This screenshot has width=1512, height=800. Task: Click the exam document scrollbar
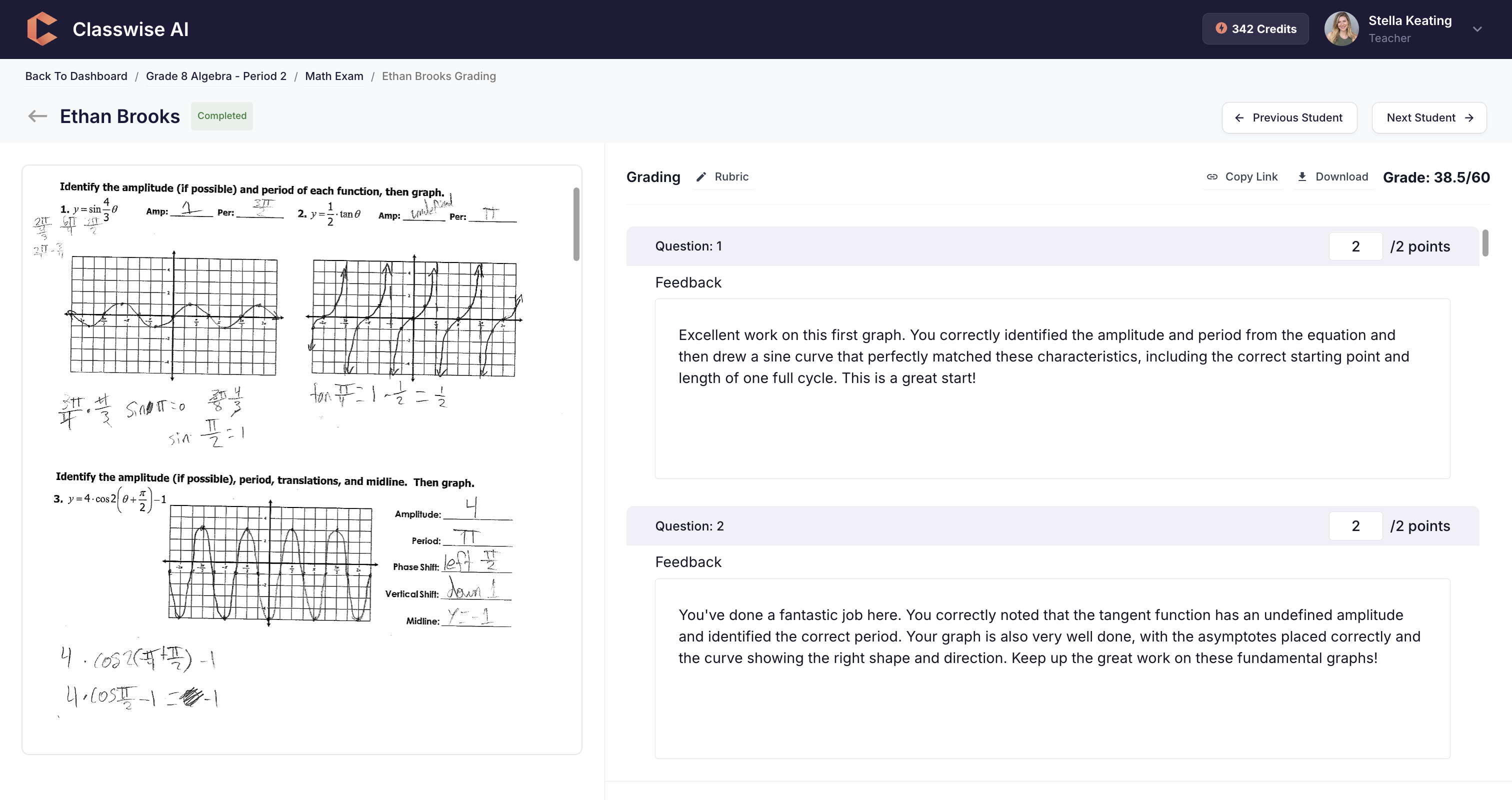coord(576,224)
